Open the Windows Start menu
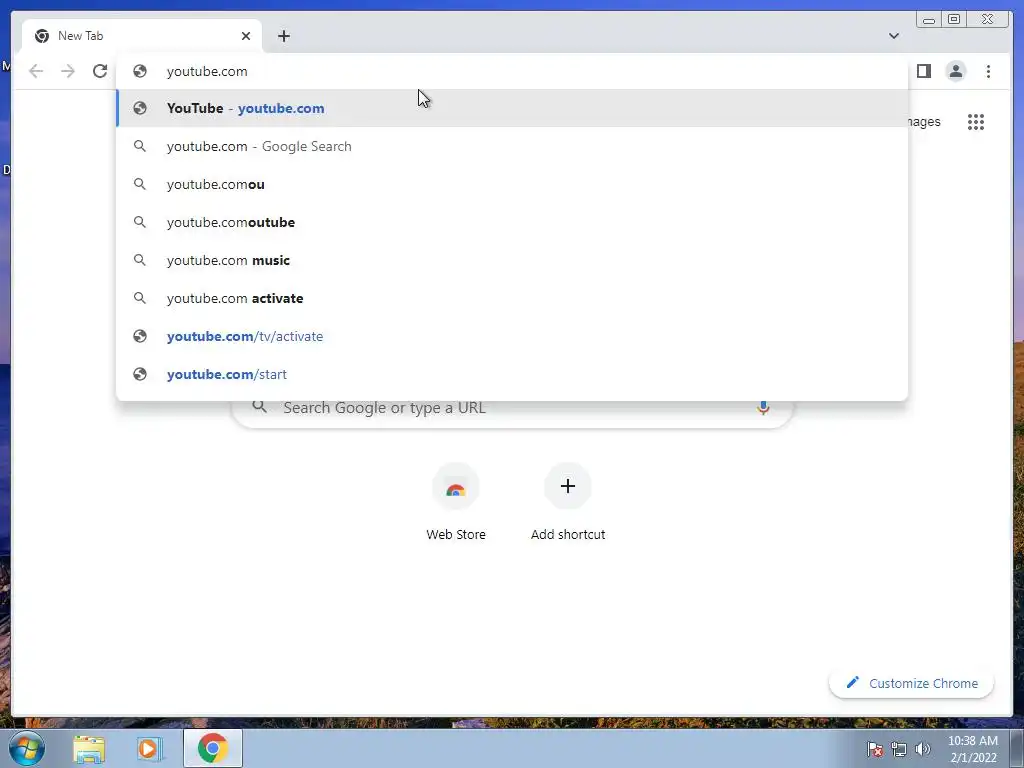1024x768 pixels. click(26, 748)
